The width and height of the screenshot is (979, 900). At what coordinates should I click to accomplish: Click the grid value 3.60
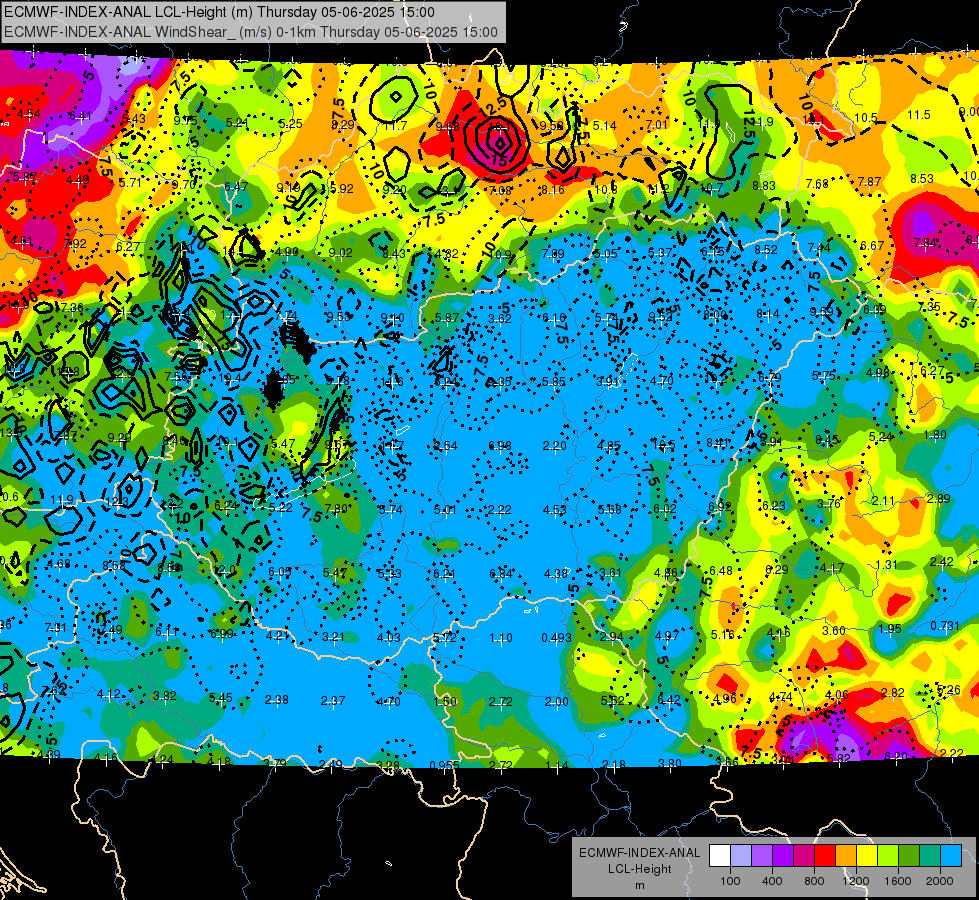[834, 631]
